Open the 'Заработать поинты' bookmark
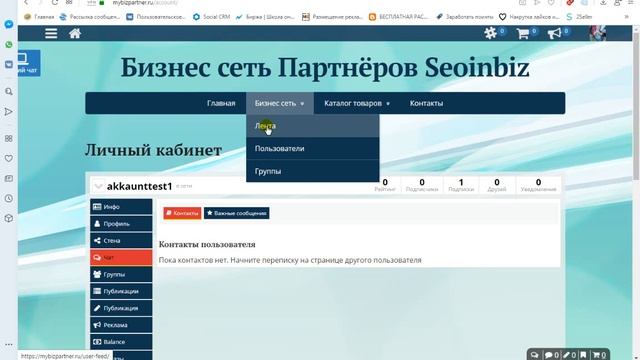Image resolution: width=640 pixels, height=360 pixels. pos(464,17)
